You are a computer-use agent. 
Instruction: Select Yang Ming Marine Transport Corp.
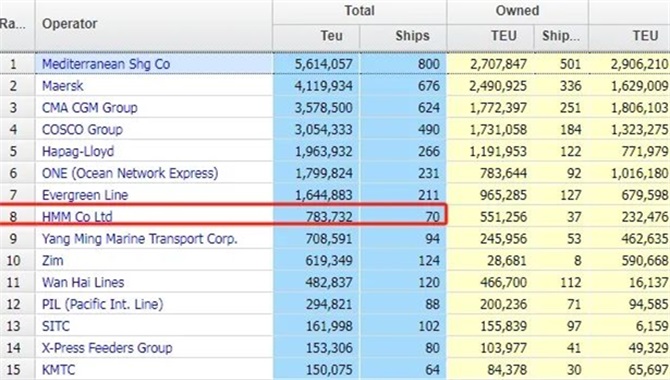pyautogui.click(x=139, y=239)
